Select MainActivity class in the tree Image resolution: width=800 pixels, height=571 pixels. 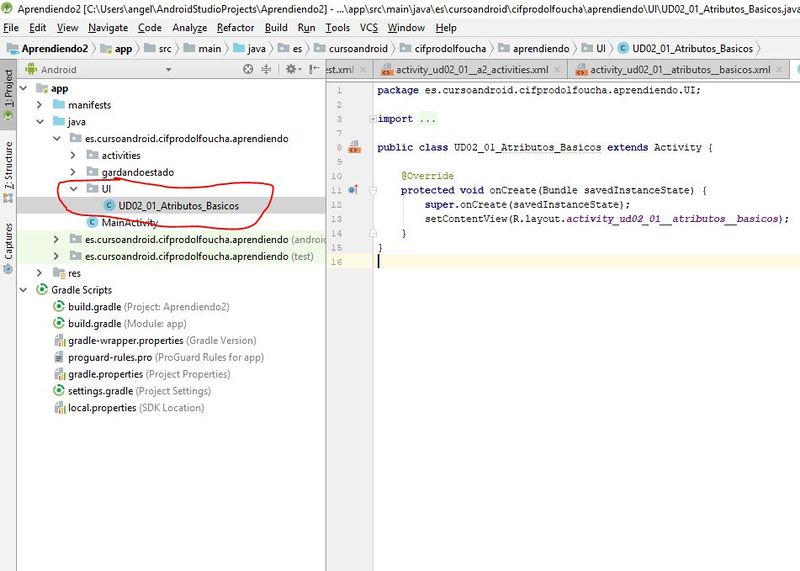[130, 222]
